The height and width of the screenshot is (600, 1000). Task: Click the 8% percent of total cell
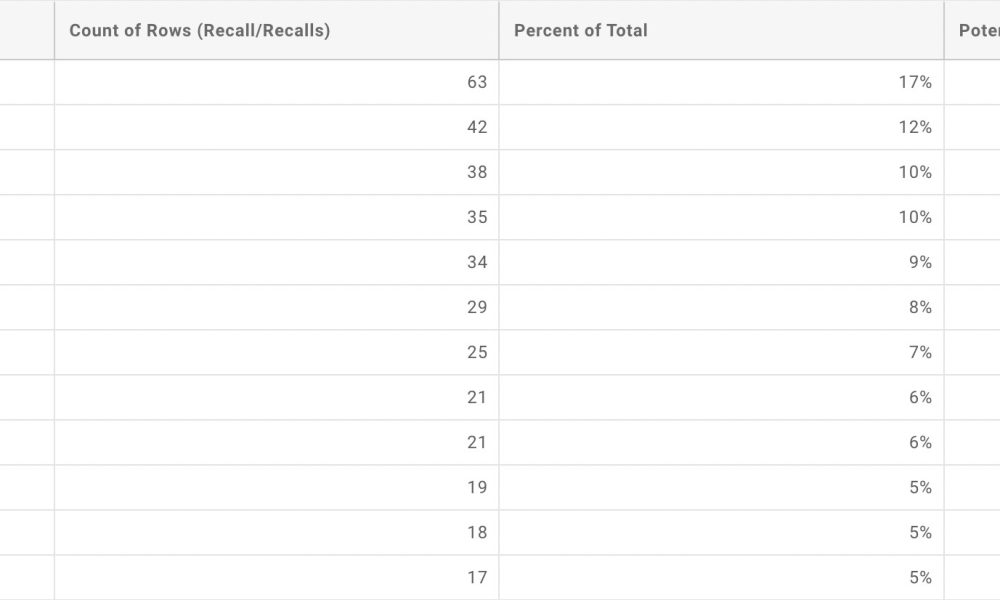tap(721, 307)
